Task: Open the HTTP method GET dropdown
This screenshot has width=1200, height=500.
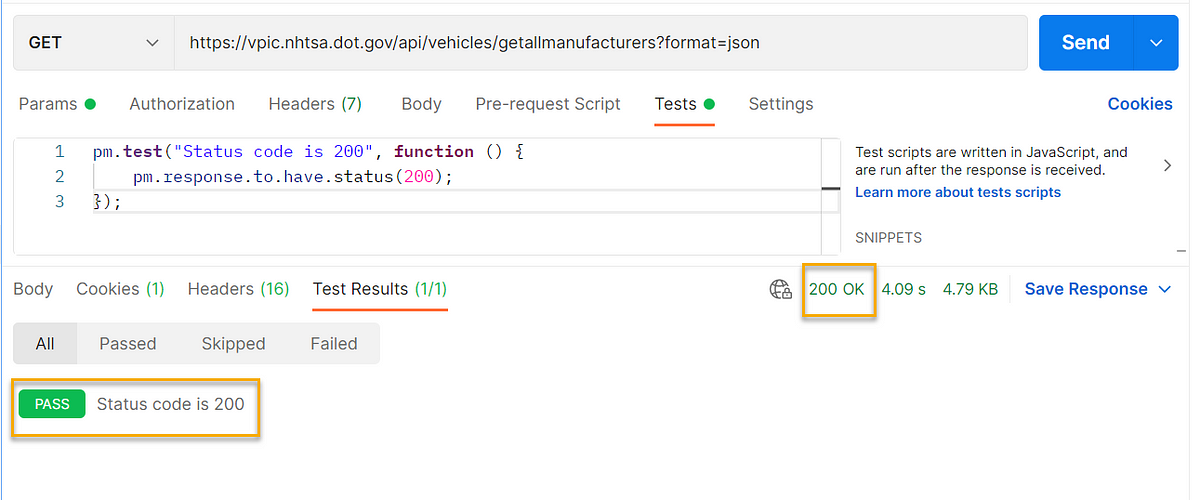Action: [x=94, y=43]
